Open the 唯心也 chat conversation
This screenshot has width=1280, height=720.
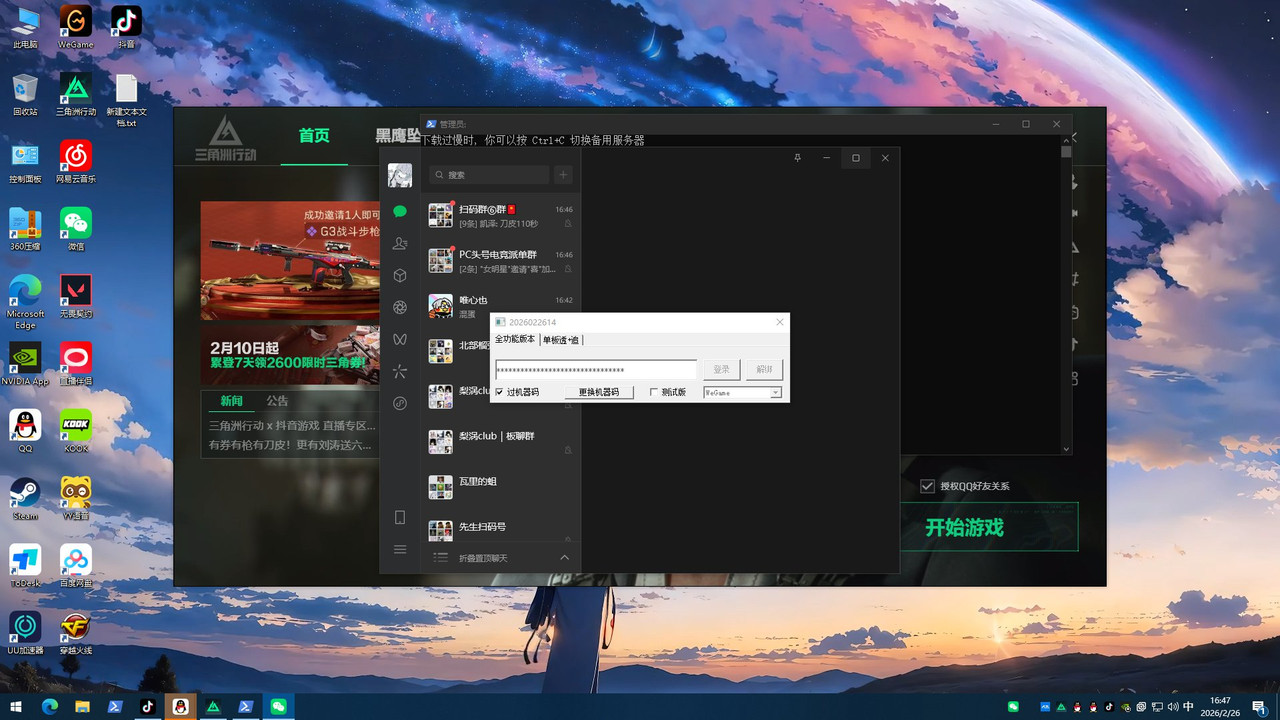[x=500, y=306]
